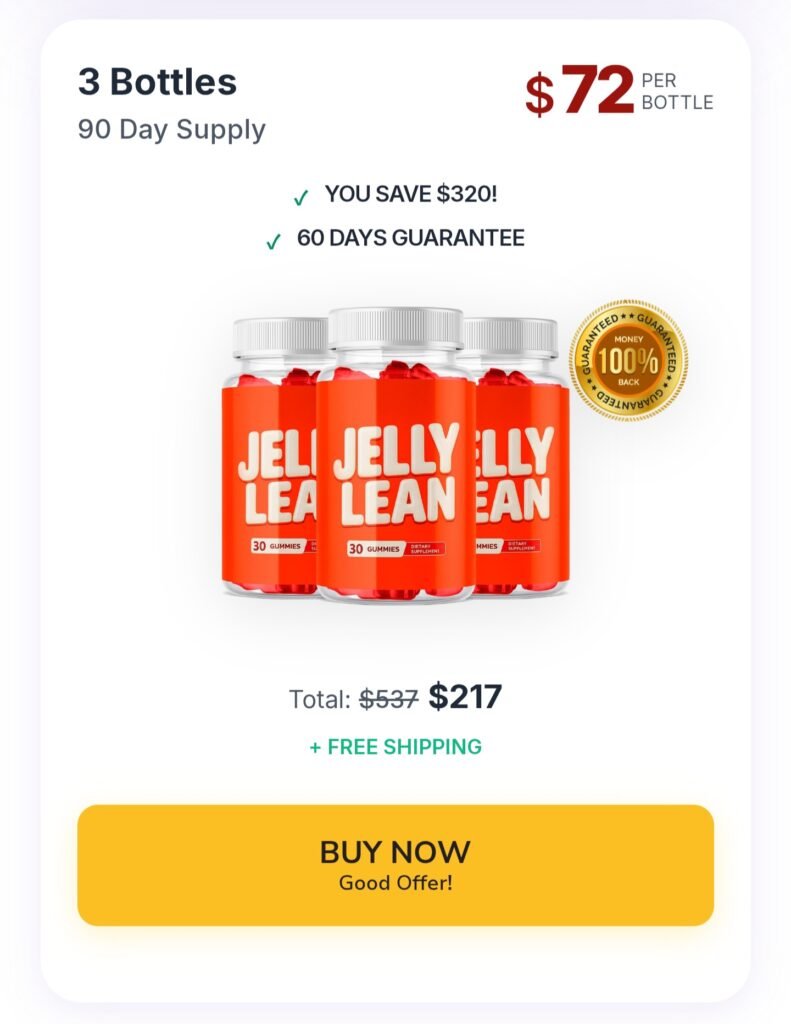Click the gold 100% Money Back badge
791x1024 pixels.
coord(628,359)
